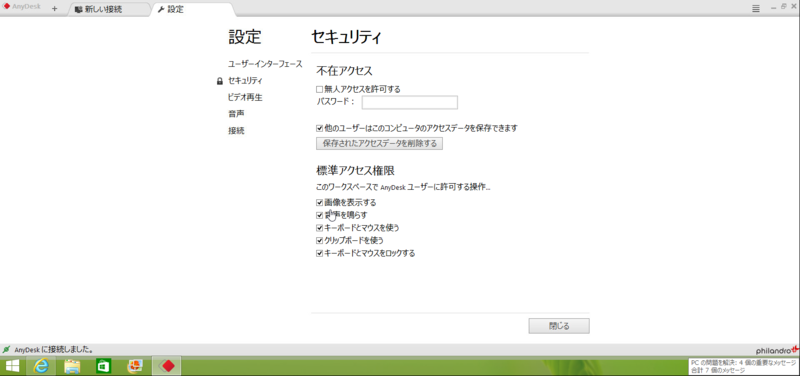Uncheck the クリップボードを使う permission
The width and height of the screenshot is (800, 376).
click(319, 240)
